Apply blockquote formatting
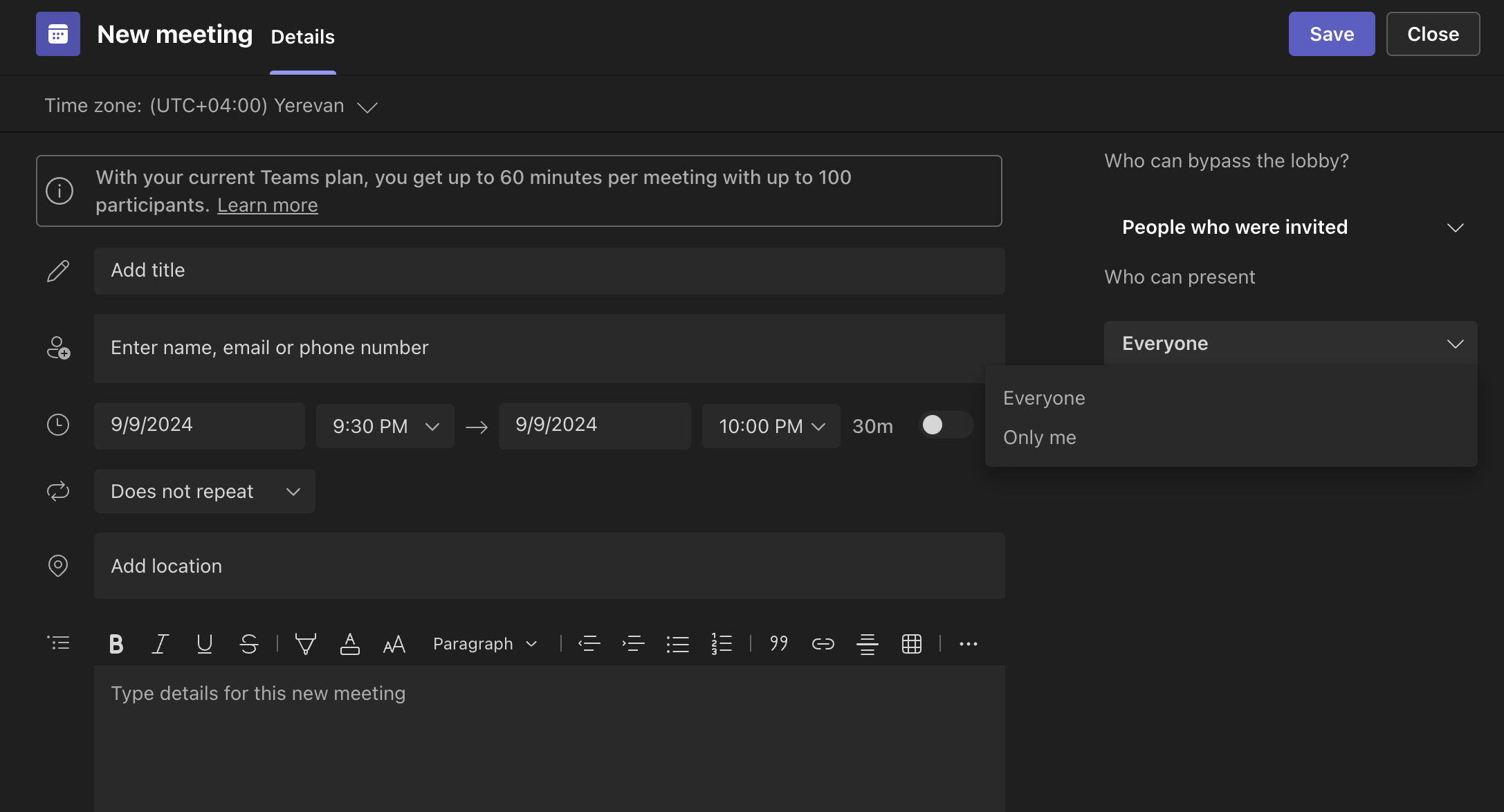The width and height of the screenshot is (1504, 812). pyautogui.click(x=778, y=643)
